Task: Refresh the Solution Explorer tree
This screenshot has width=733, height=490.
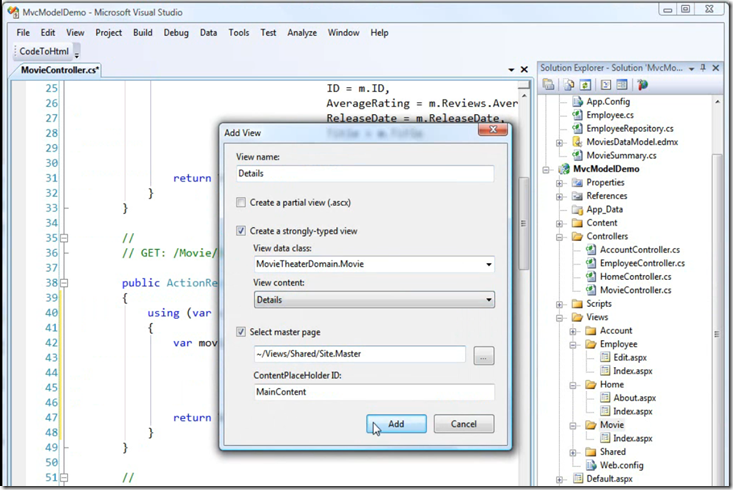Action: pos(585,85)
